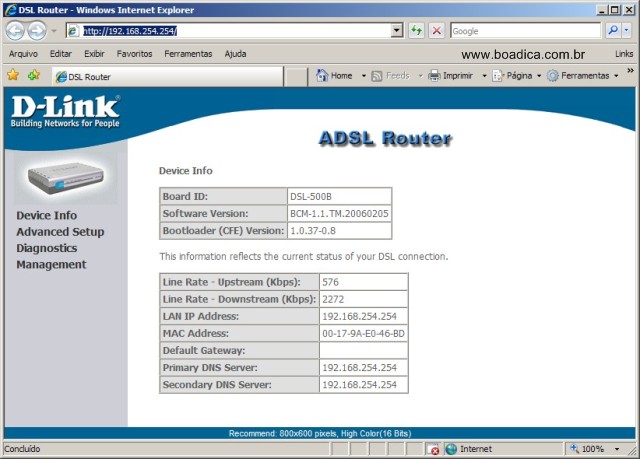The height and width of the screenshot is (459, 640).
Task: Click the downstream rate value 2272
Action: (x=333, y=299)
